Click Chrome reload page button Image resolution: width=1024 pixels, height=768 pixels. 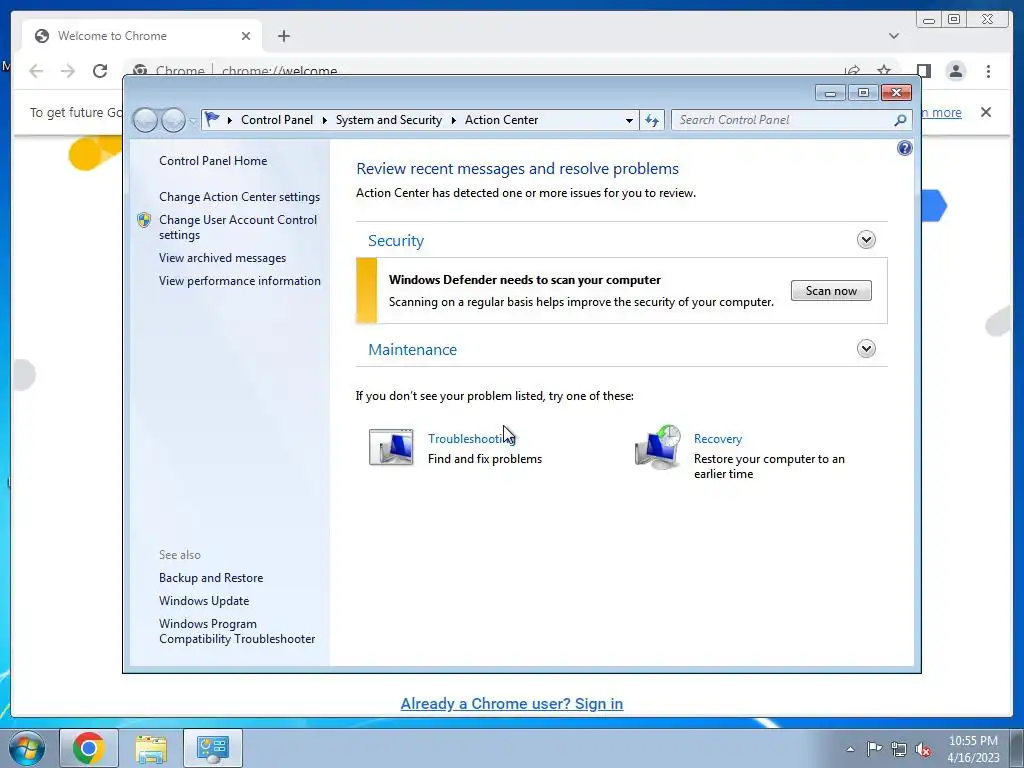(x=99, y=71)
